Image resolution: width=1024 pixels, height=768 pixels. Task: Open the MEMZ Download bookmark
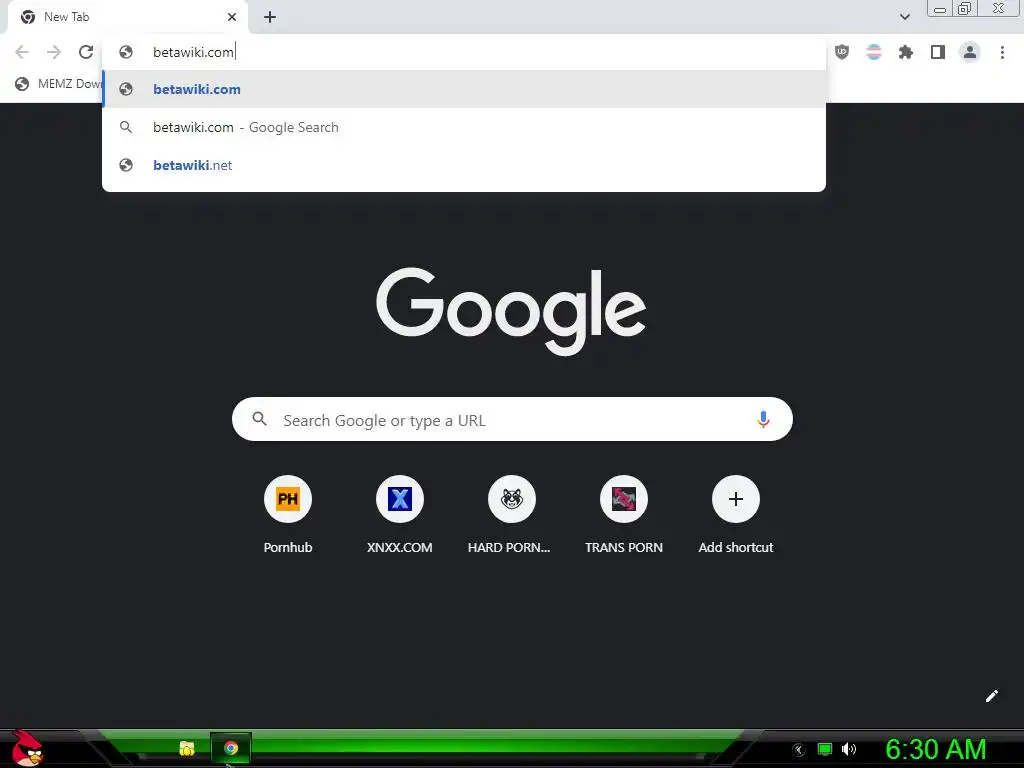(59, 84)
